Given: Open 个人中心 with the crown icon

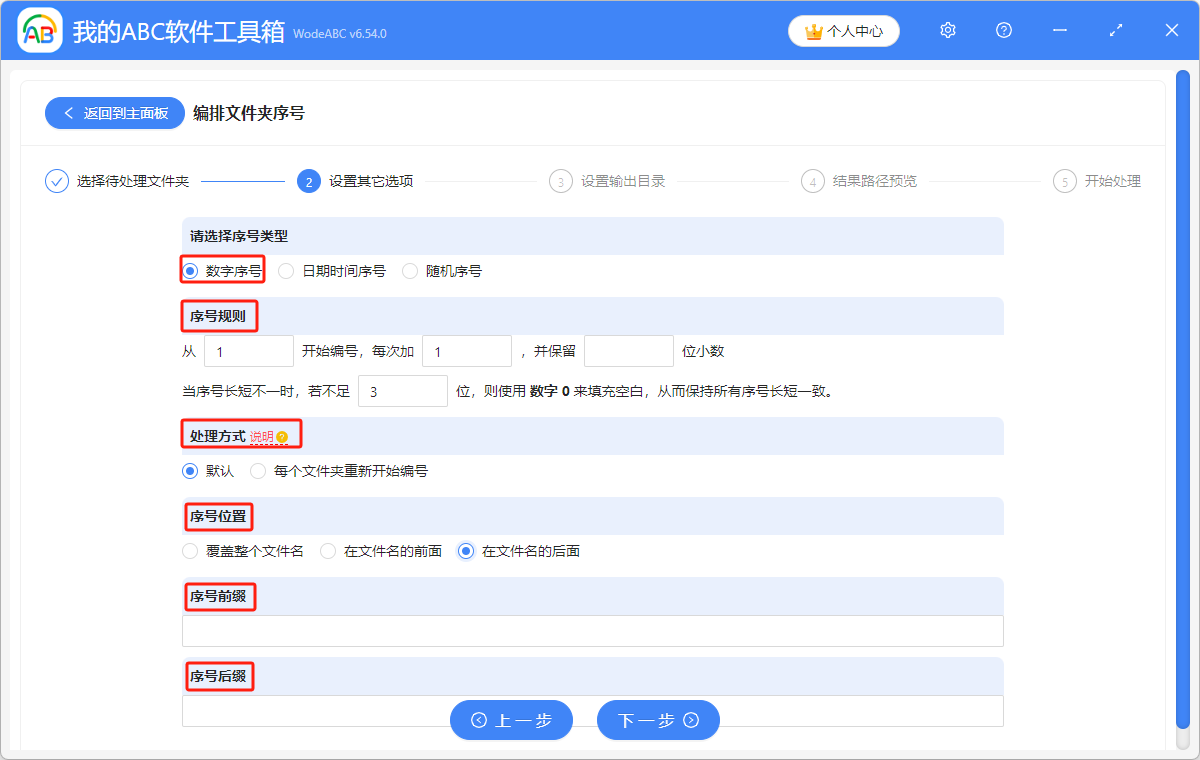Looking at the screenshot, I should click(x=843, y=30).
